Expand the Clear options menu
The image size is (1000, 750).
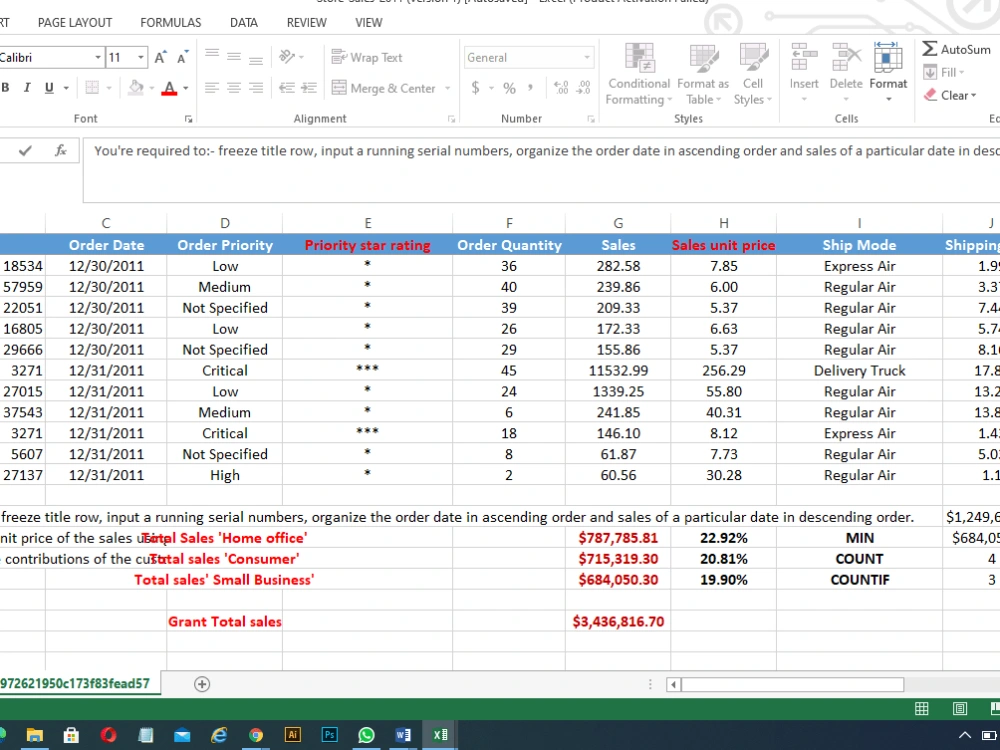pos(973,96)
